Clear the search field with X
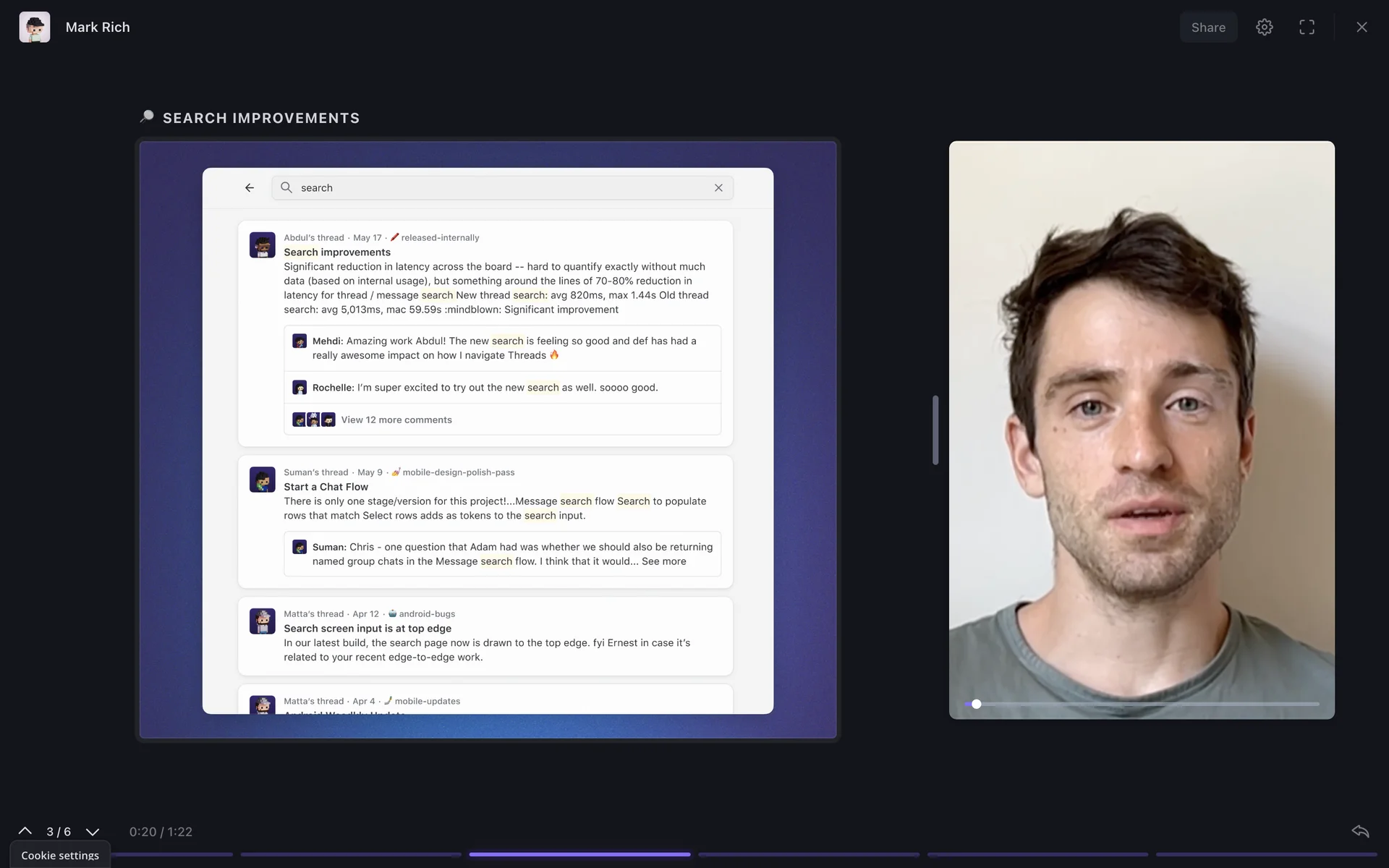 (718, 188)
